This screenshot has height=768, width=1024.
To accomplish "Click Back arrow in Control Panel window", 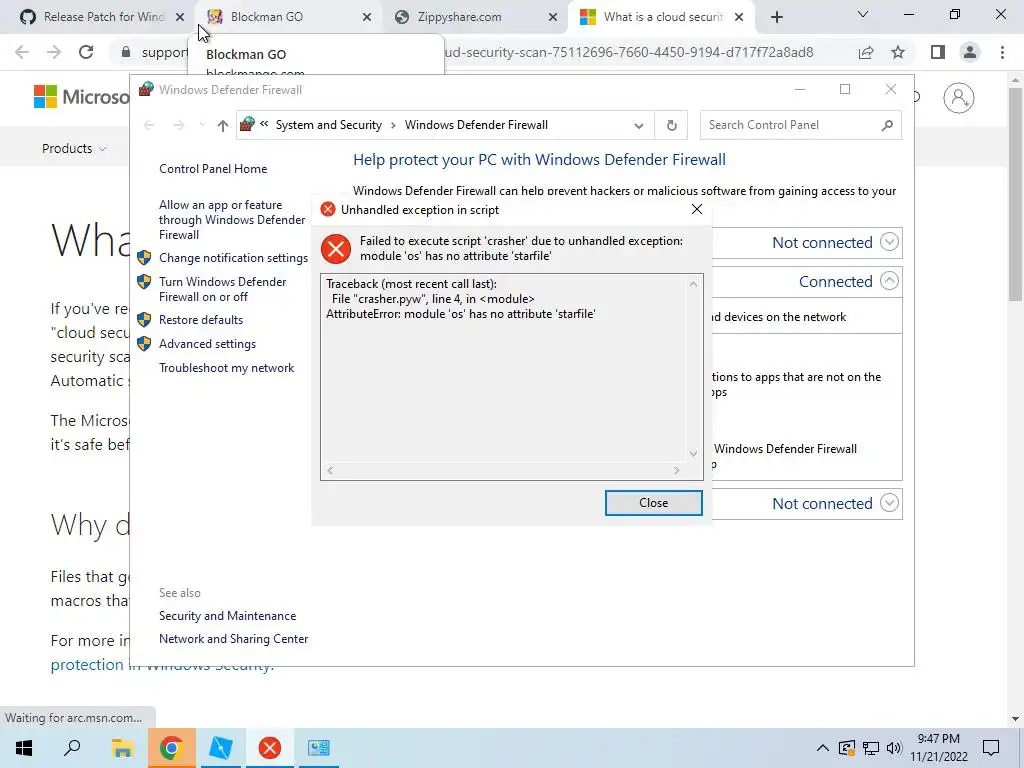I will pos(149,125).
